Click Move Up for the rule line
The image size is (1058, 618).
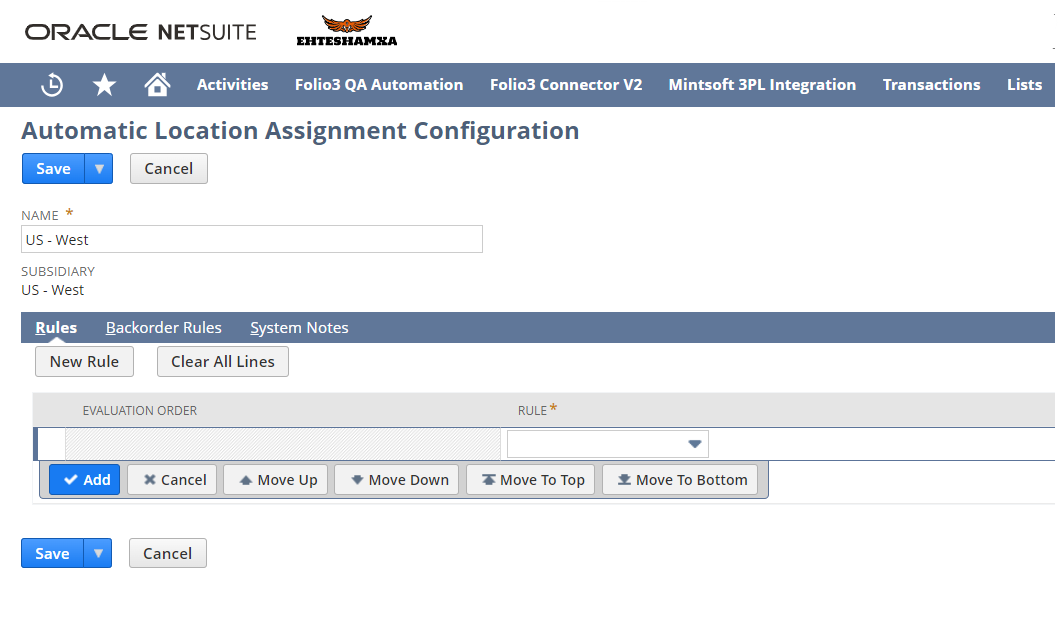(x=275, y=479)
